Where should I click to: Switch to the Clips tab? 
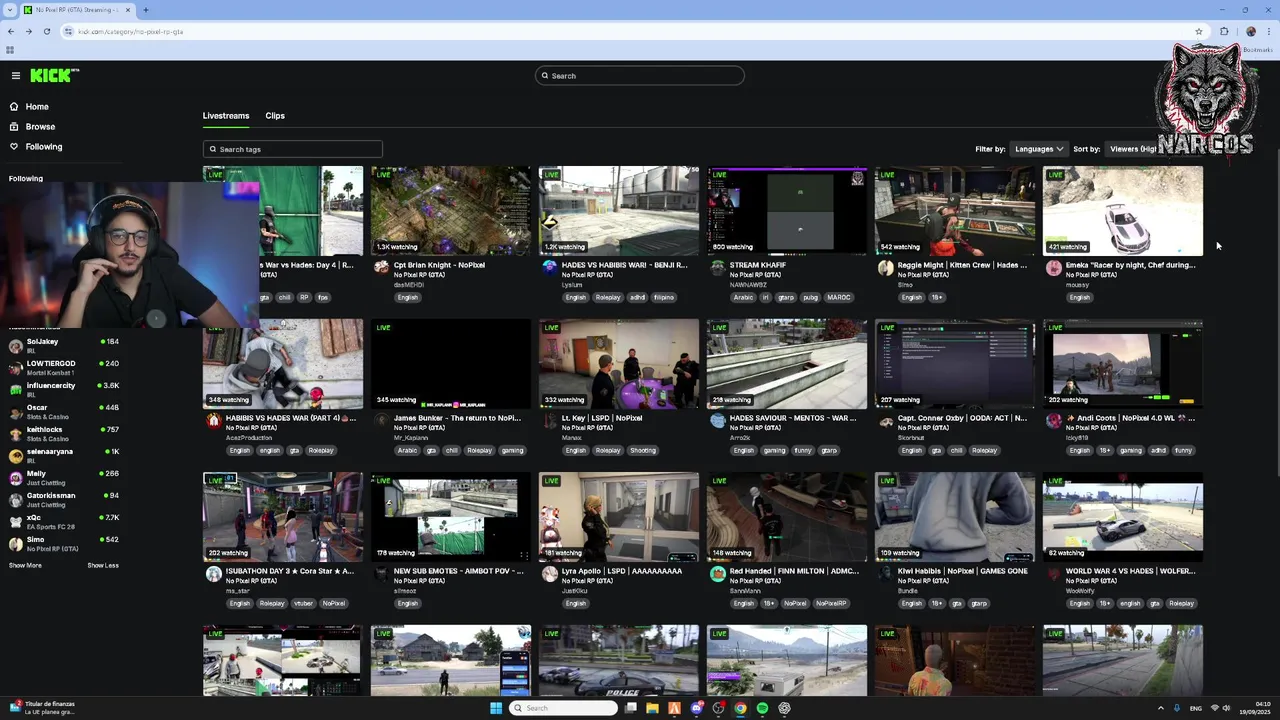point(275,116)
